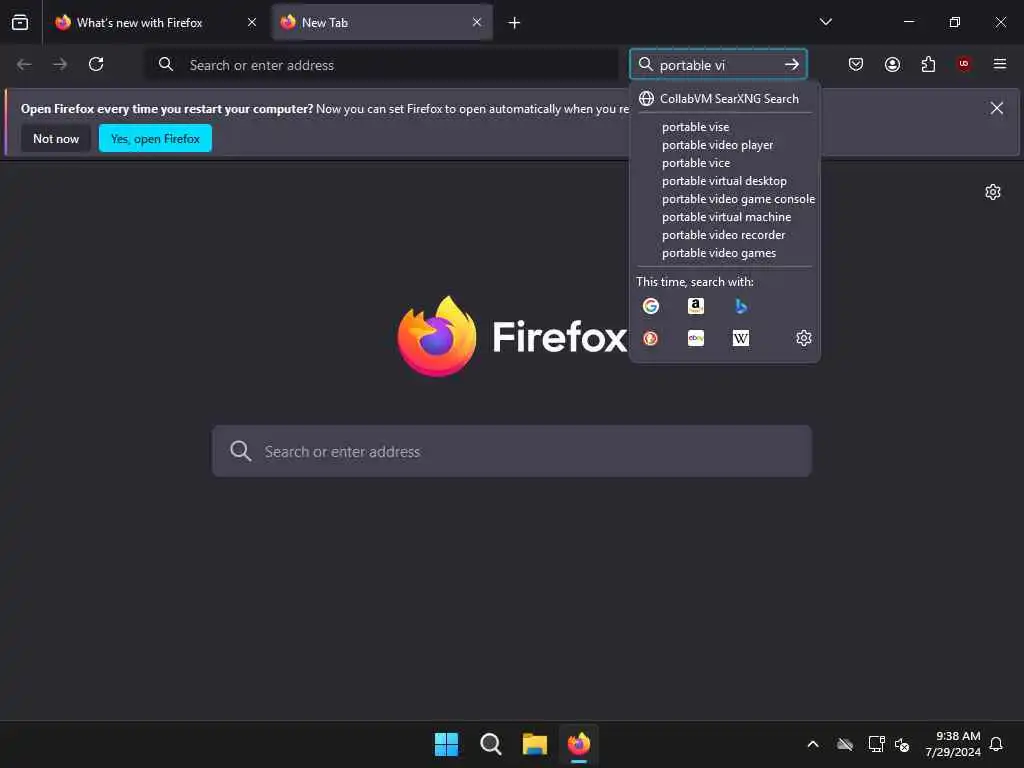
Task: Open the Firefox View tab list icon
Action: coord(20,22)
